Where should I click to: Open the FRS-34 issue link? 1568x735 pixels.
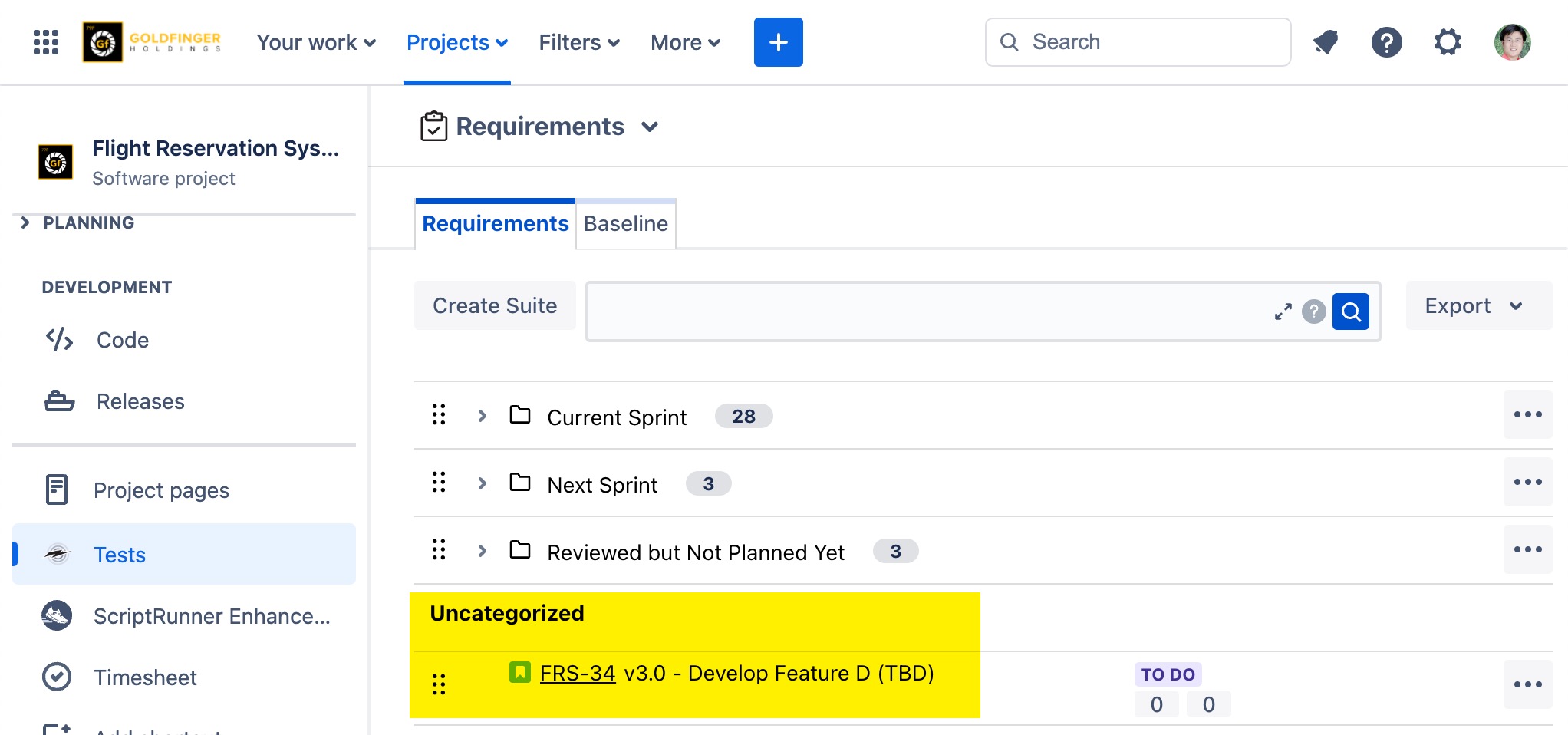(578, 673)
